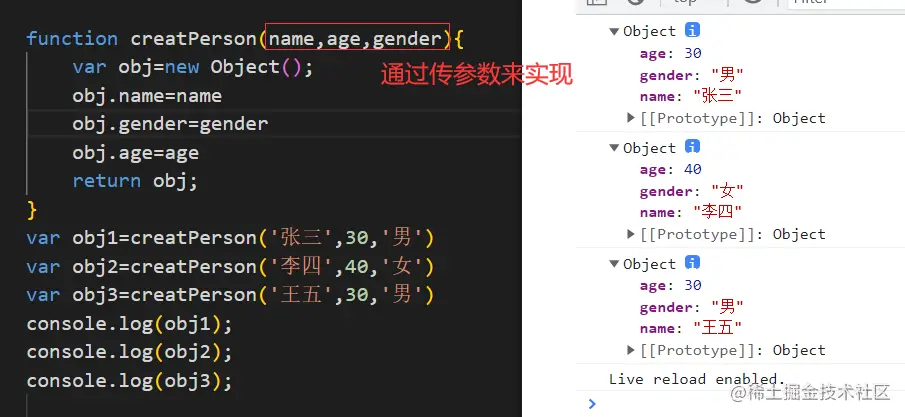Click the name: "李四" property in console
The image size is (905, 417).
[690, 212]
